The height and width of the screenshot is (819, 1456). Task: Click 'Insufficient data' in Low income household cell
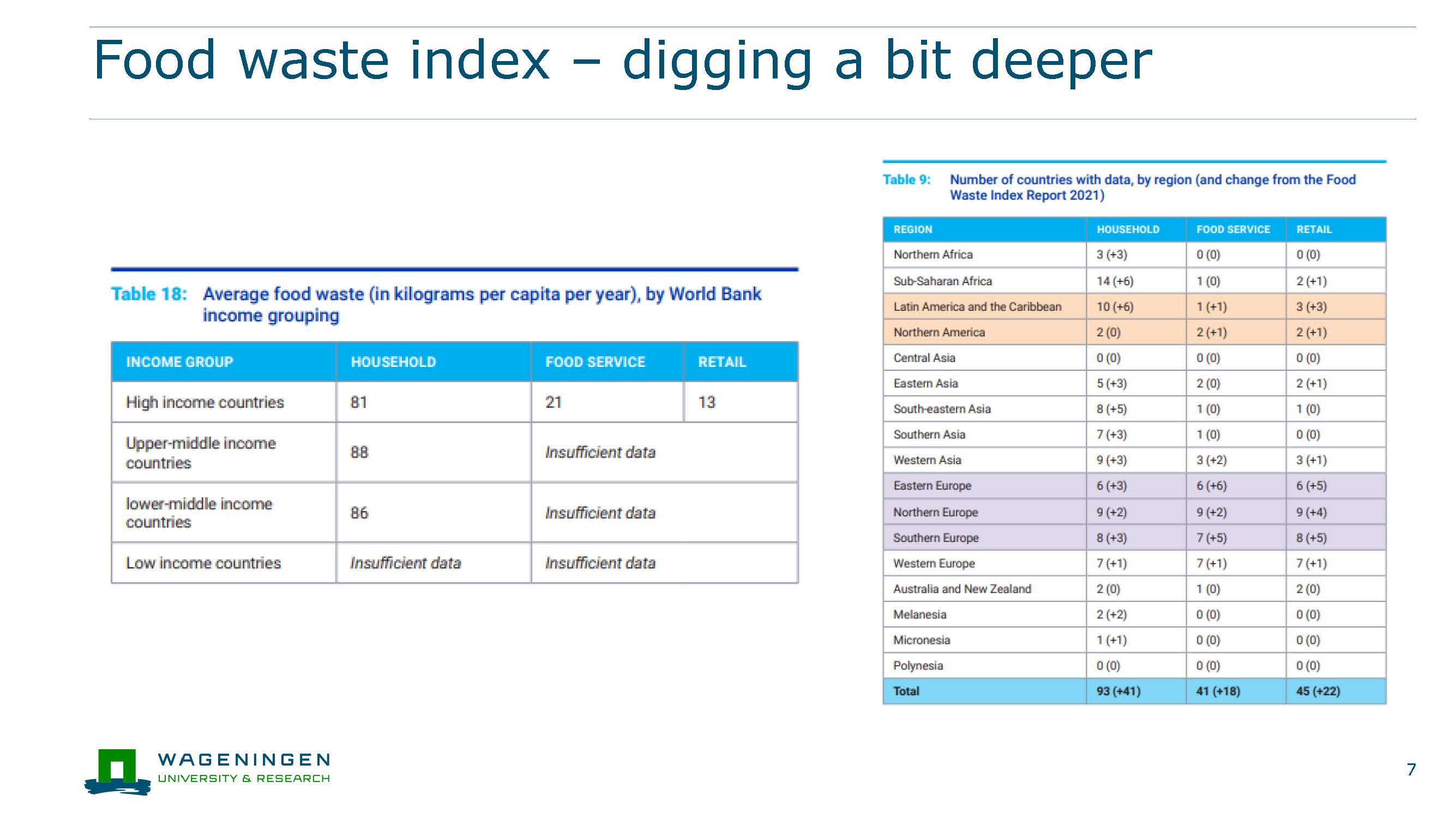tap(405, 563)
